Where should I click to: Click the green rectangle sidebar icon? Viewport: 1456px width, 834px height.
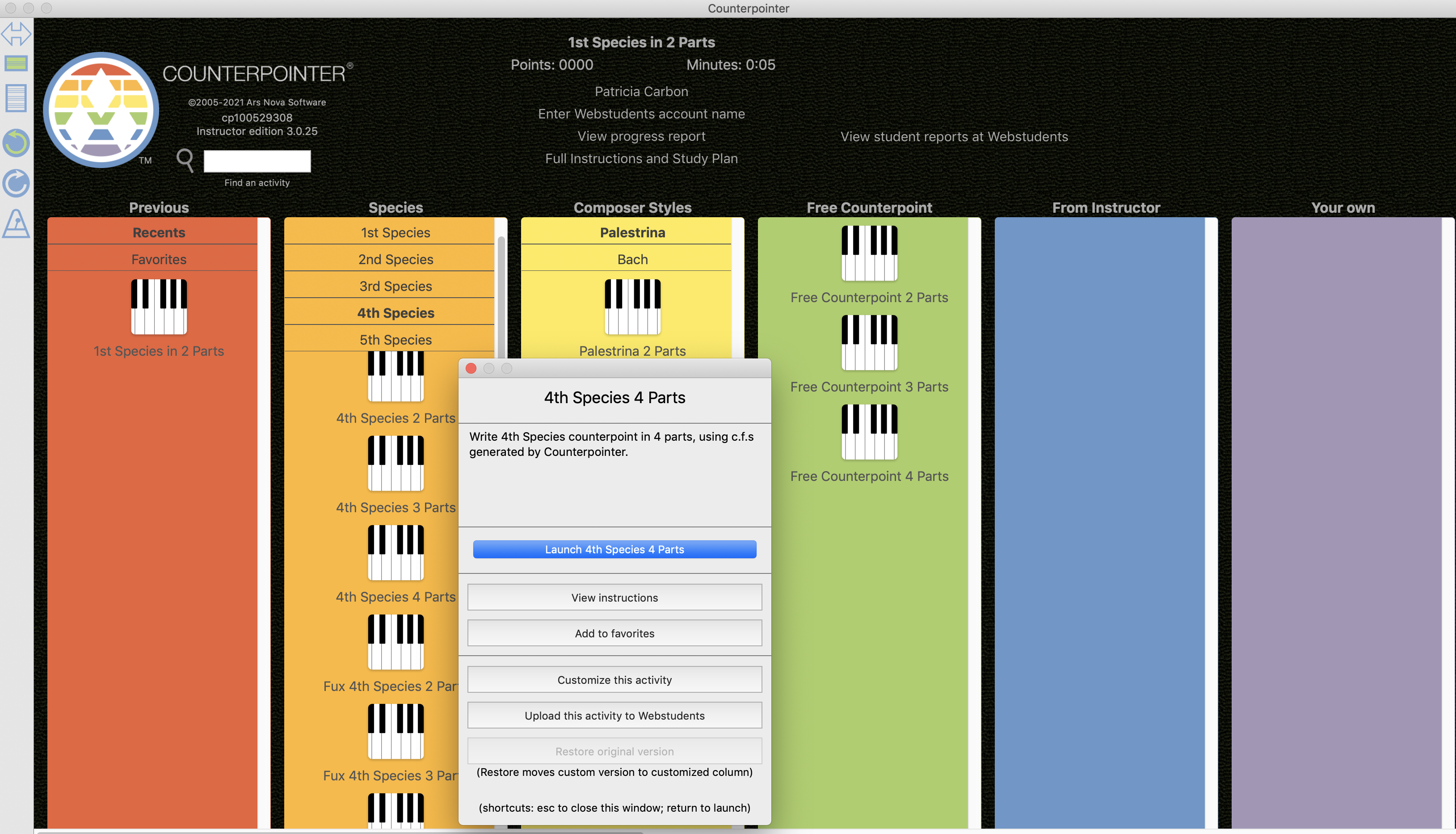[x=16, y=63]
